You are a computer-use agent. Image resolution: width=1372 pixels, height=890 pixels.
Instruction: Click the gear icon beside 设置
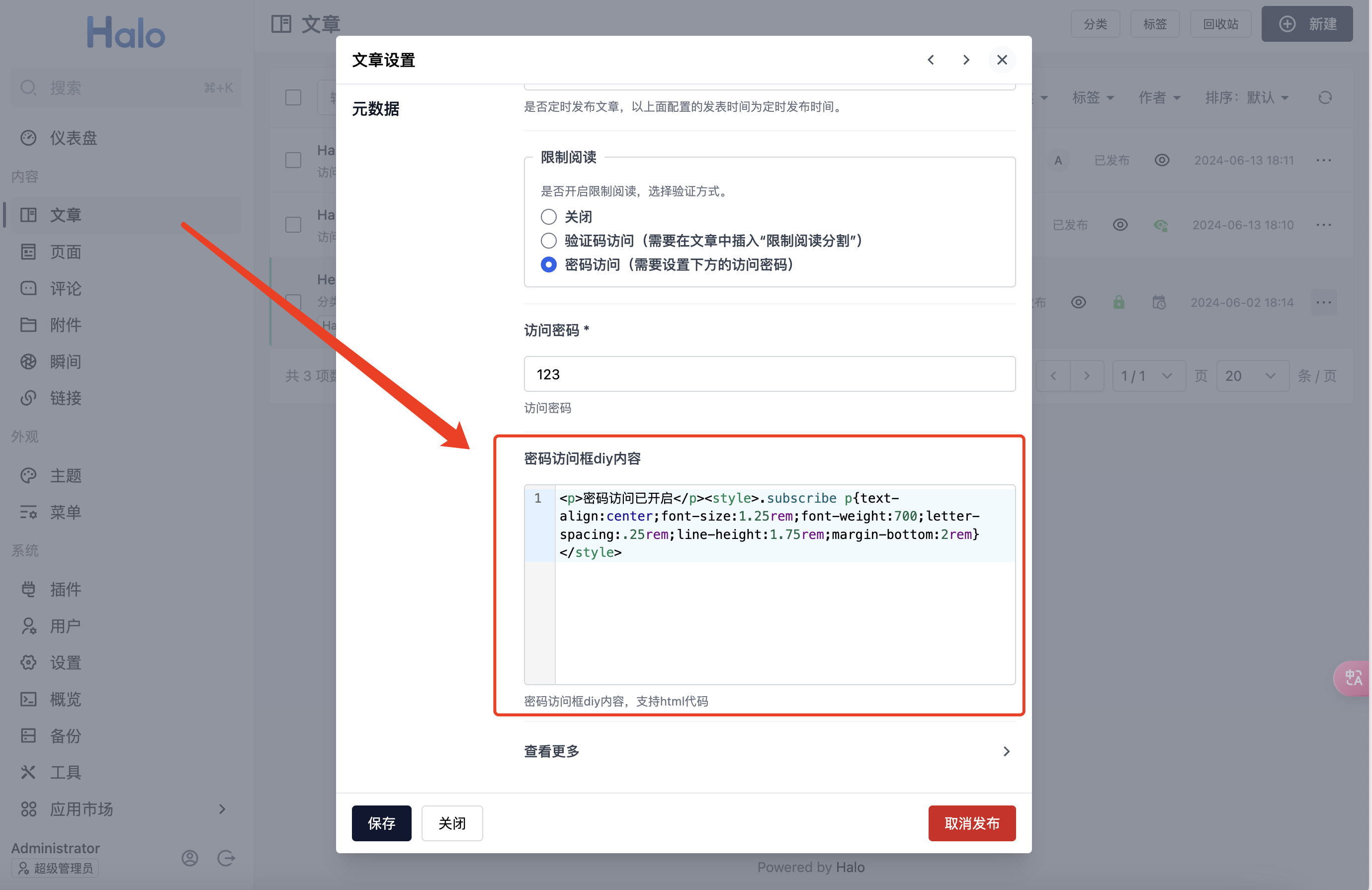(x=28, y=662)
